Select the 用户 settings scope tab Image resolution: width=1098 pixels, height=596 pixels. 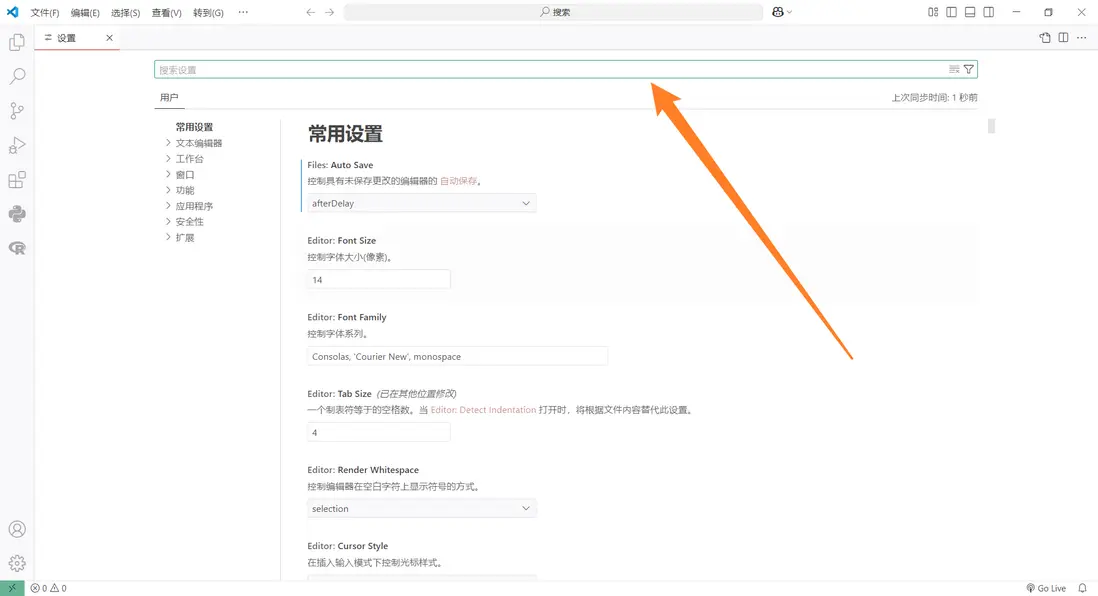(169, 97)
